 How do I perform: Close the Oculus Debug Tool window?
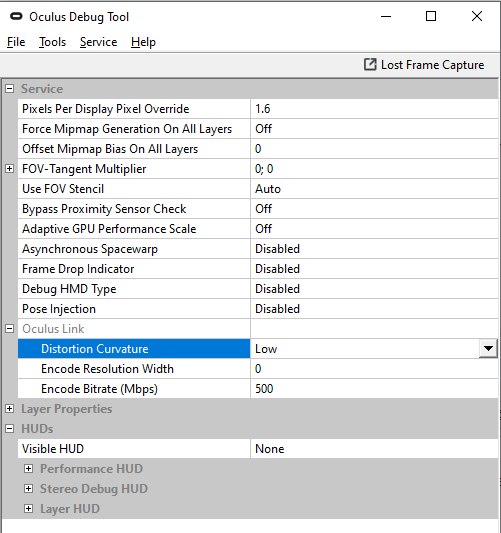(477, 16)
